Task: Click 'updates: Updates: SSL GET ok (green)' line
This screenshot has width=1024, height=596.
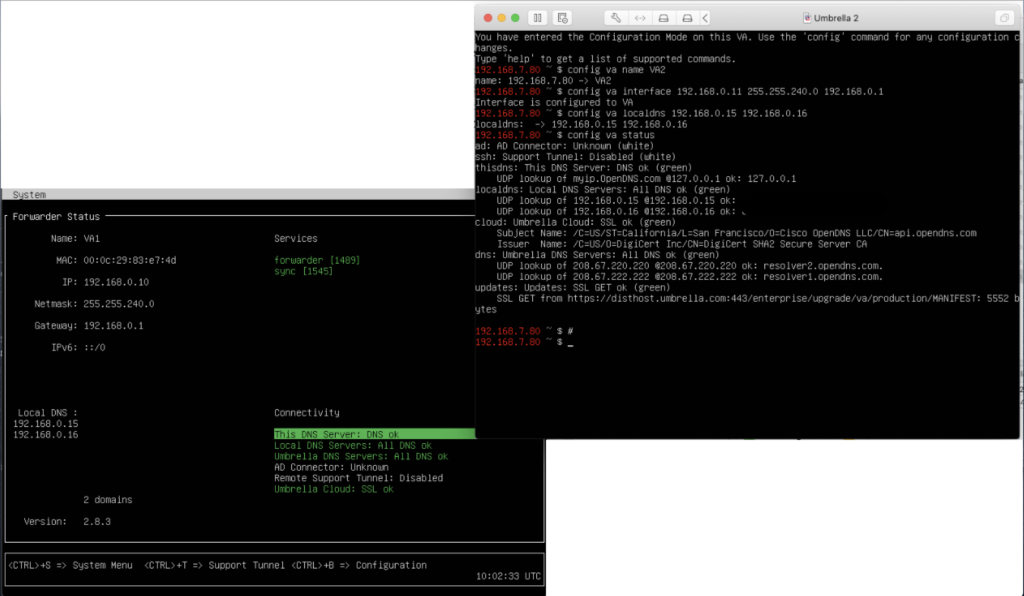Action: click(573, 287)
